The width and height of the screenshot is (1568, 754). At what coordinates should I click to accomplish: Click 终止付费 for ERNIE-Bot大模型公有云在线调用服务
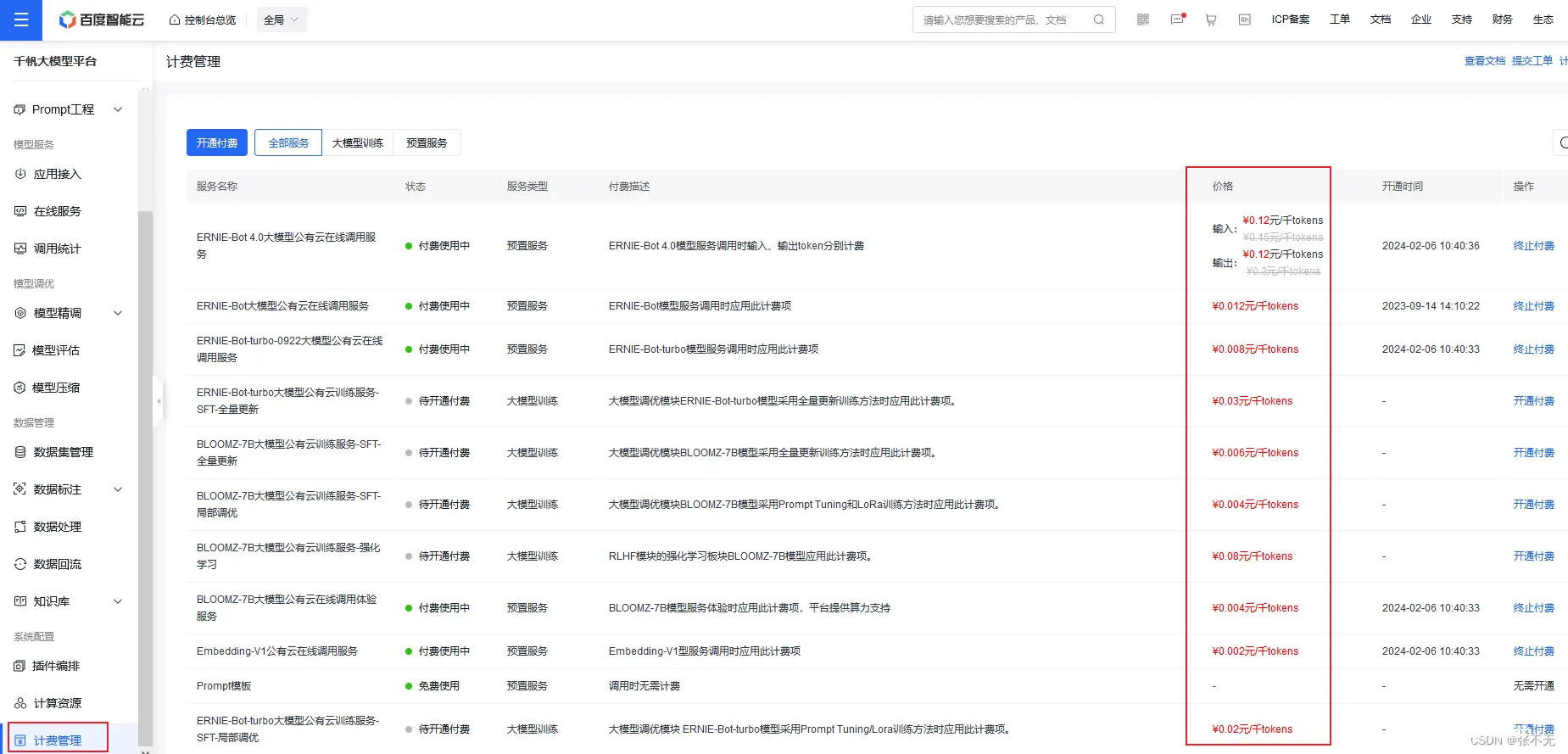point(1534,306)
